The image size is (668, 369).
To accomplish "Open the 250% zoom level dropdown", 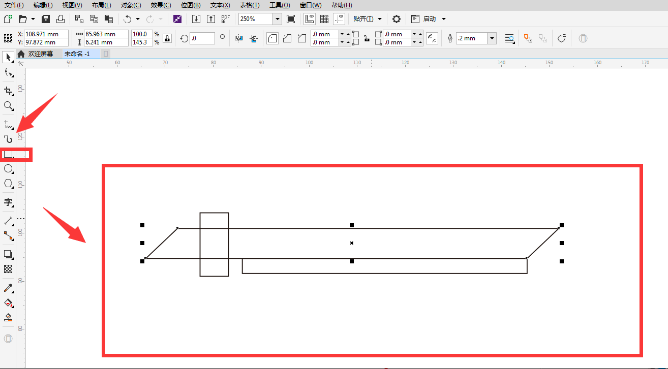I will coord(277,19).
